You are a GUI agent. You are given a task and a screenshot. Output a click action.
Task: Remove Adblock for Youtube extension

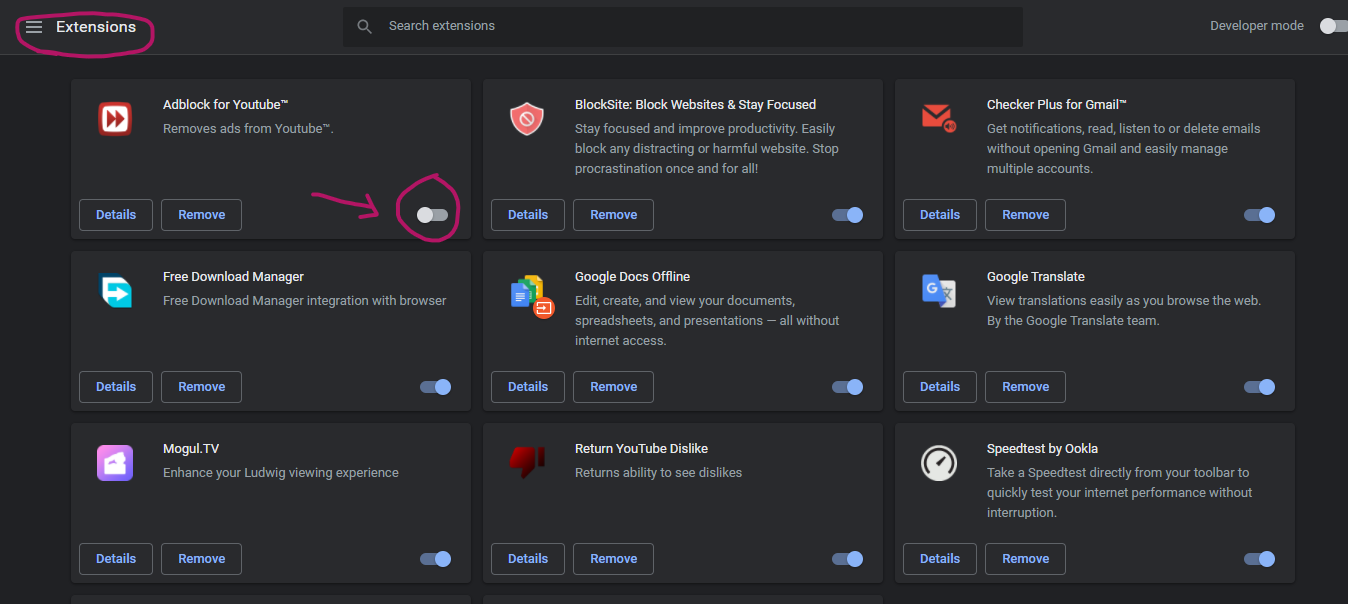(202, 215)
